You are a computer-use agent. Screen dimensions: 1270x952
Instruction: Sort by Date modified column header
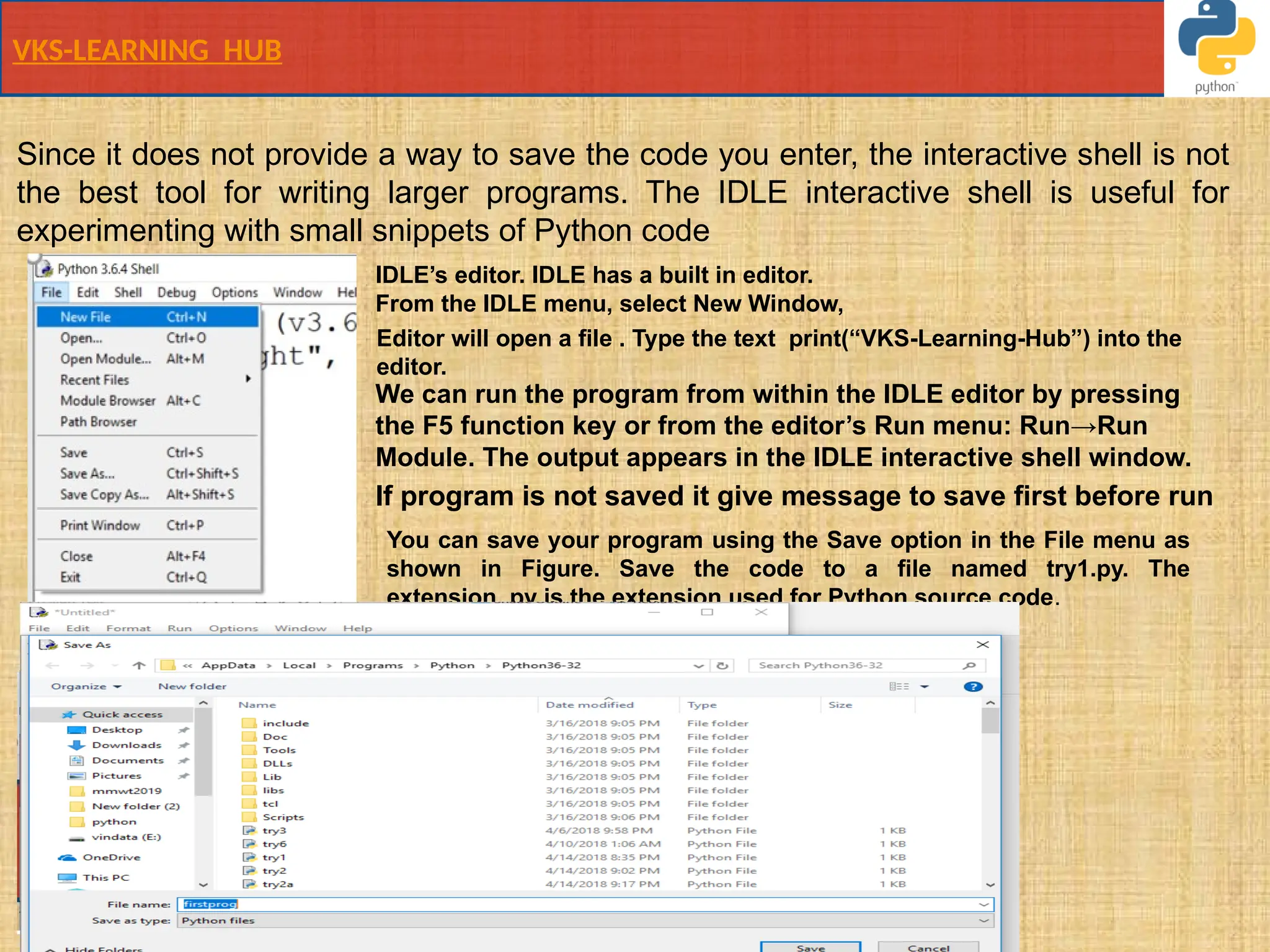[x=589, y=705]
